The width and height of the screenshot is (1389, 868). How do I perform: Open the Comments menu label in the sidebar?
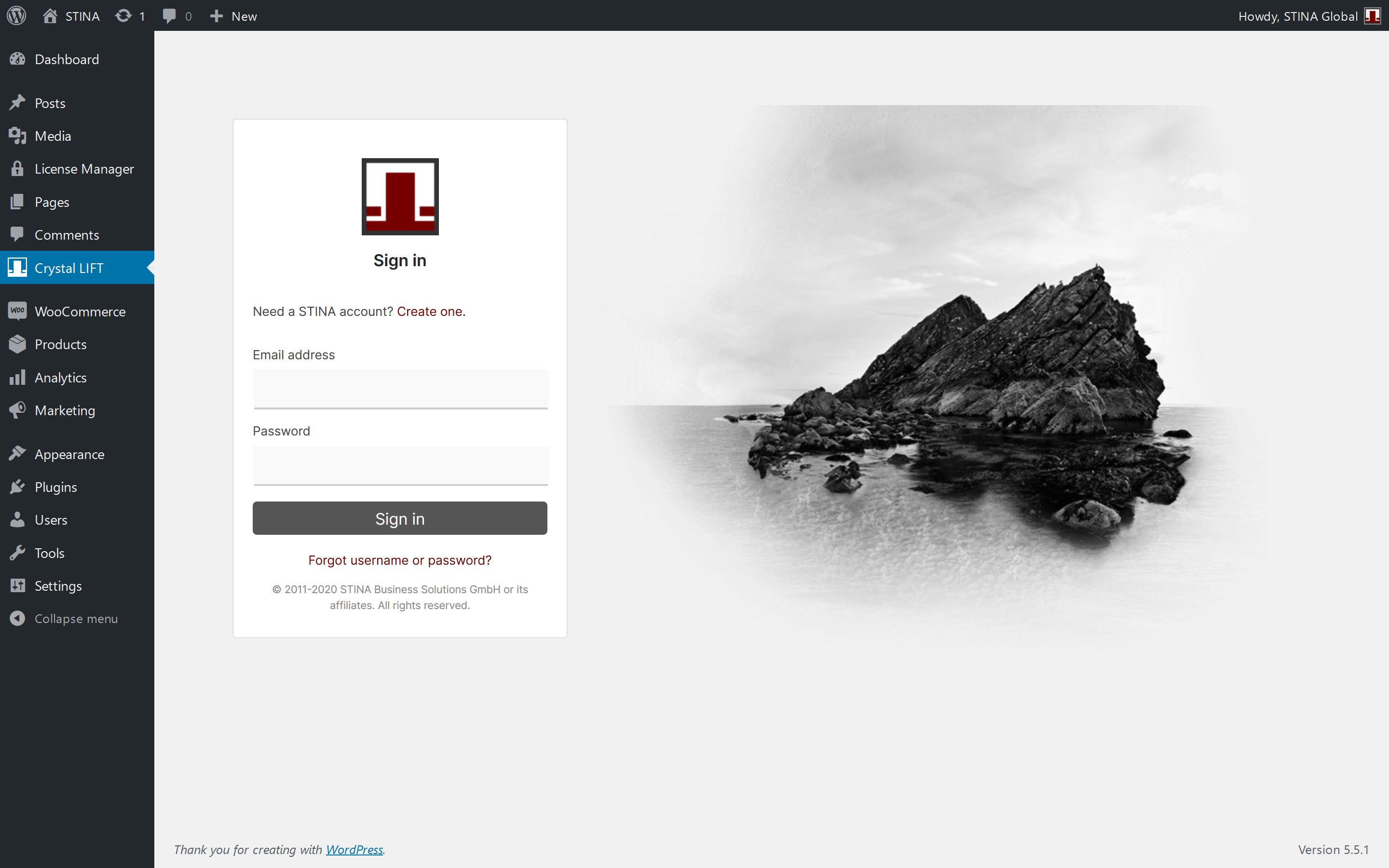pos(67,235)
